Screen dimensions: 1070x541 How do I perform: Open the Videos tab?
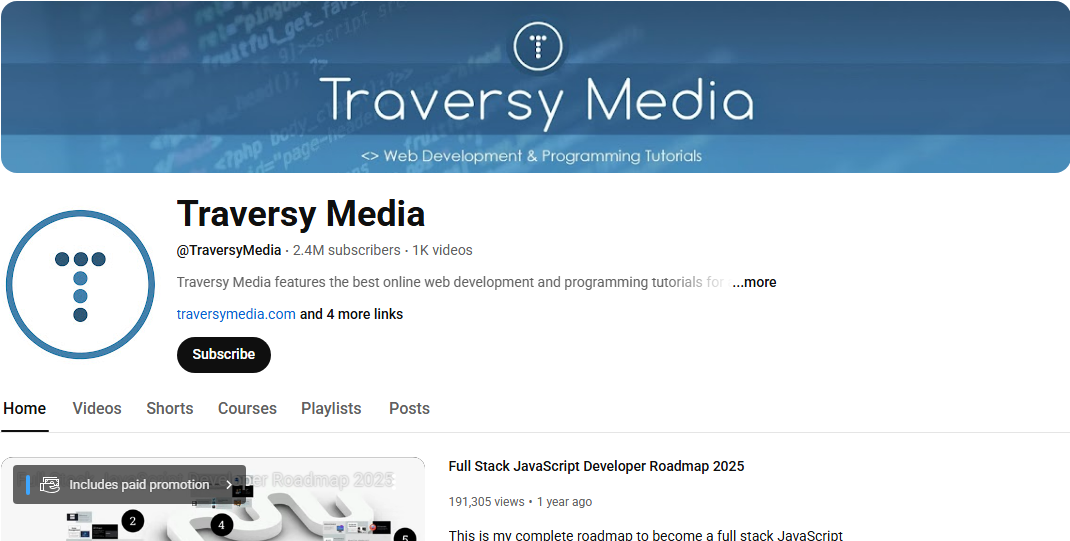97,409
